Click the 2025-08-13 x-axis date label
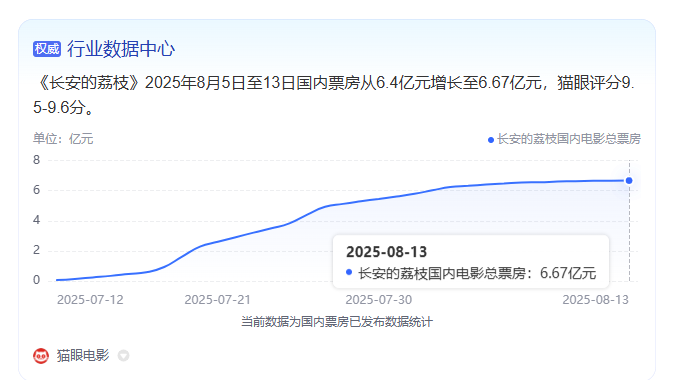The image size is (676, 380). (x=595, y=300)
